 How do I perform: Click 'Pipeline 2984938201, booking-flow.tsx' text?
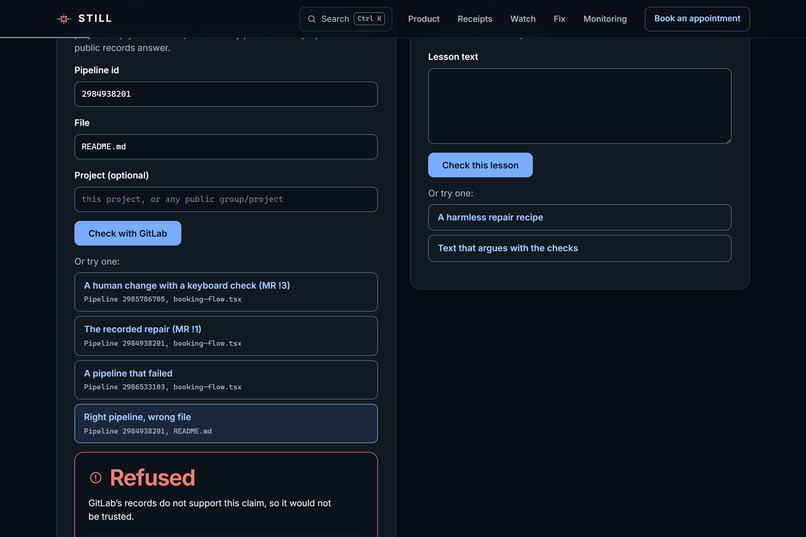click(162, 343)
